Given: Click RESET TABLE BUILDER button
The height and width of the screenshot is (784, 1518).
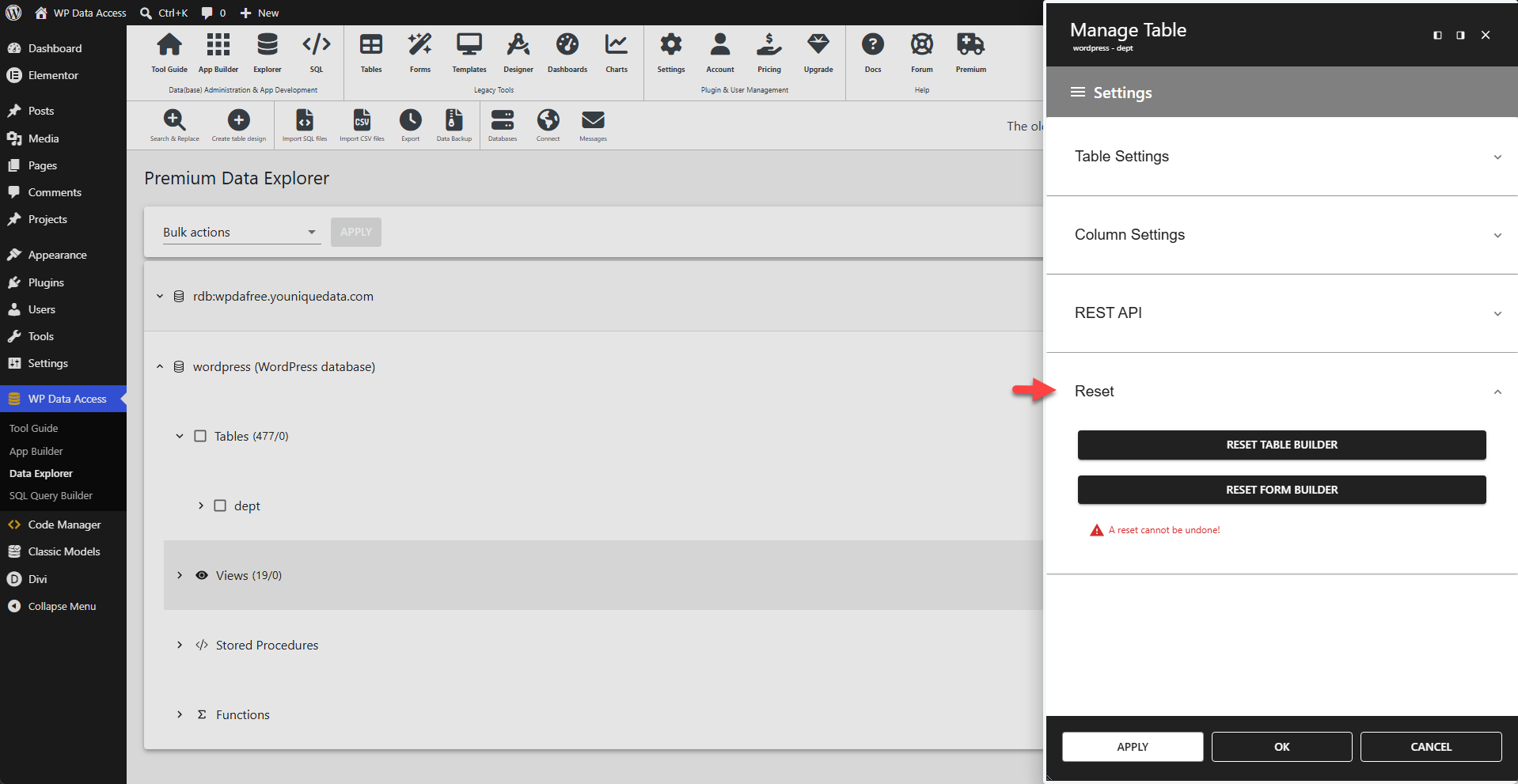Looking at the screenshot, I should click(x=1281, y=445).
